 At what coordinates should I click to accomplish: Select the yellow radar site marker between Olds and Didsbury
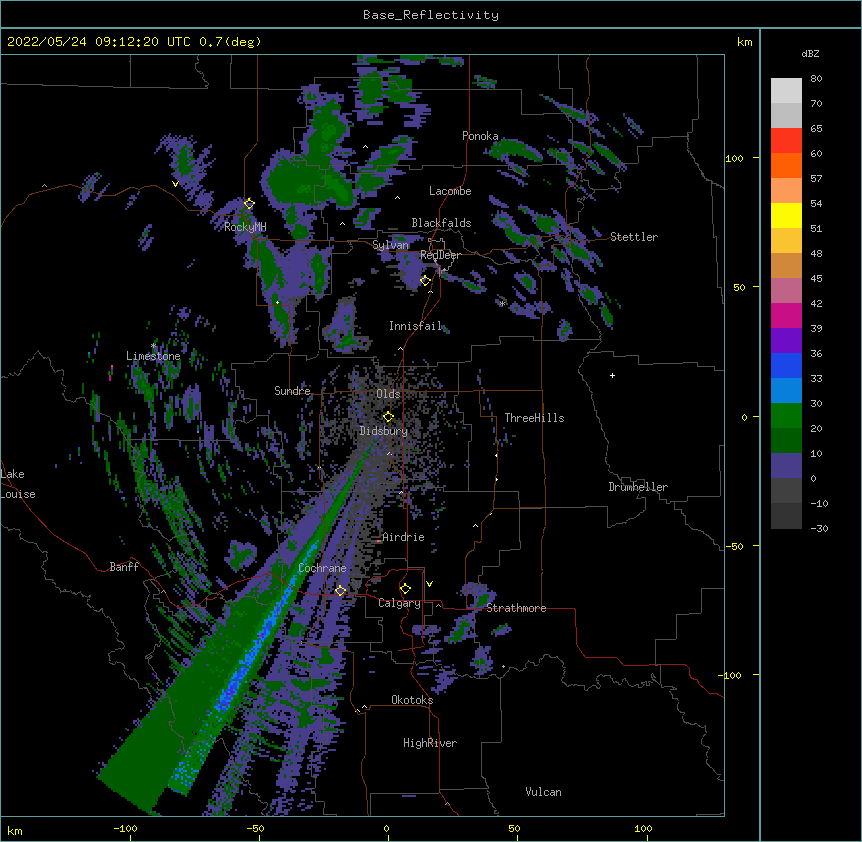coord(388,416)
